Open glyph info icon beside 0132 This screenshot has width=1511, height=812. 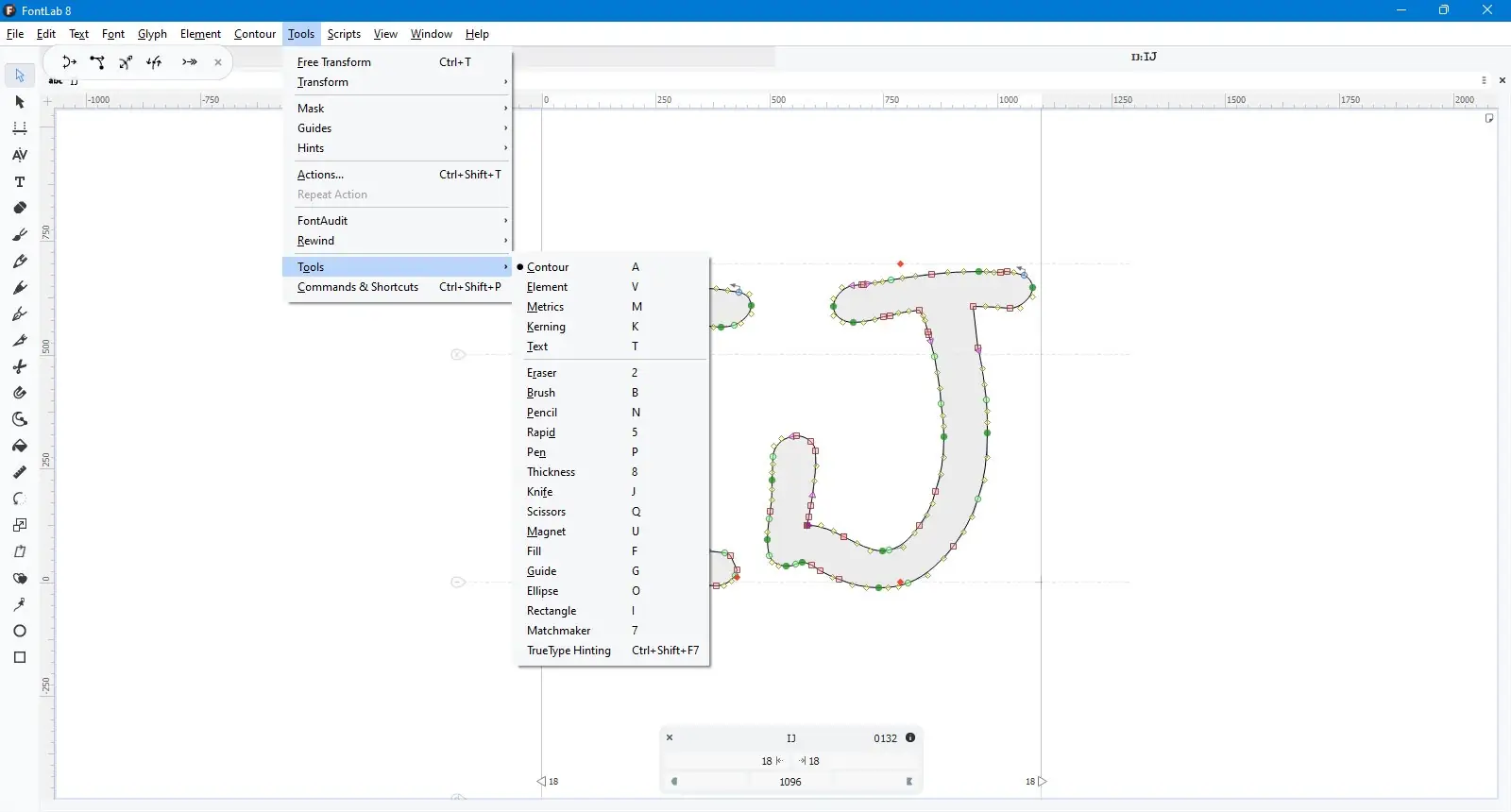point(910,737)
